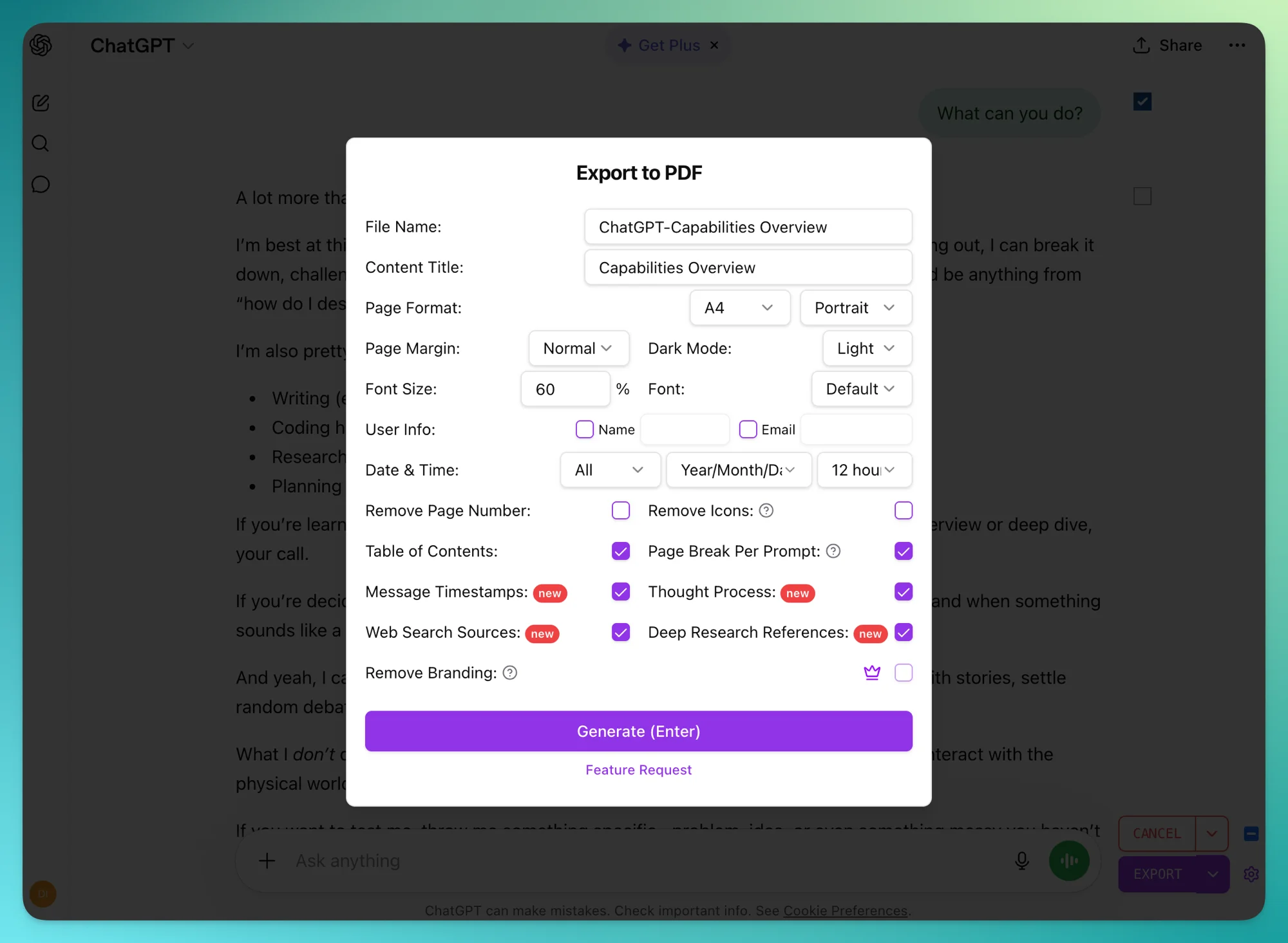Open the extension settings gear icon

click(1251, 874)
